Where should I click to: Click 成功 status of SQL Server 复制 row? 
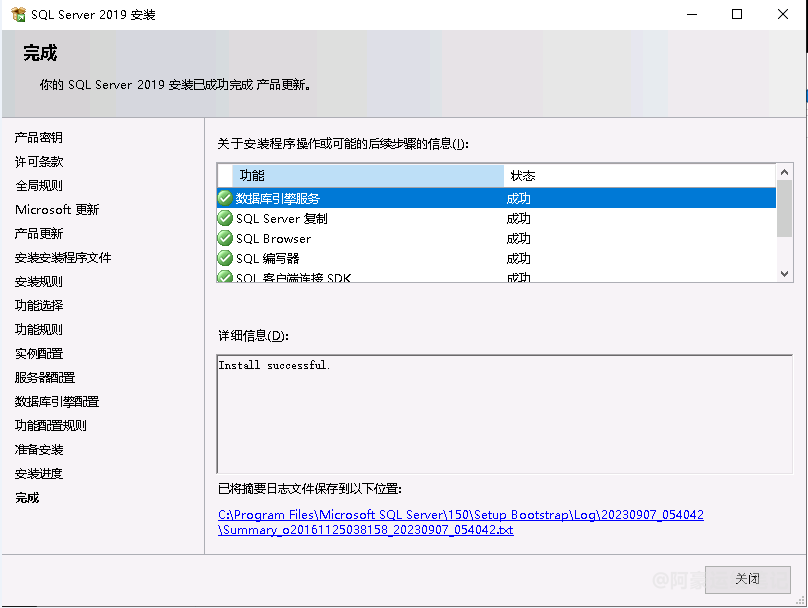(x=518, y=218)
